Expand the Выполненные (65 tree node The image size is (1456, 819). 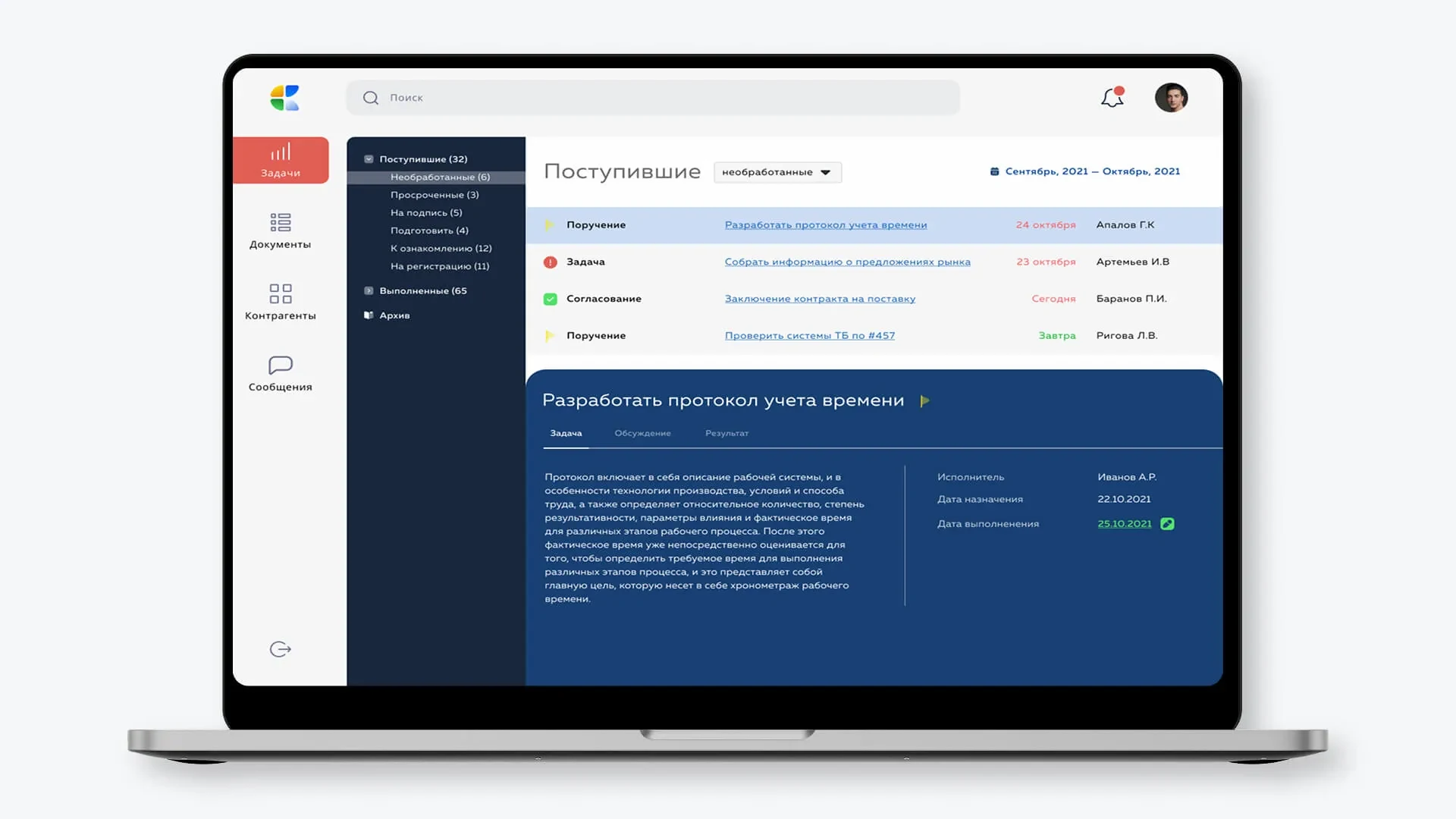click(x=369, y=290)
